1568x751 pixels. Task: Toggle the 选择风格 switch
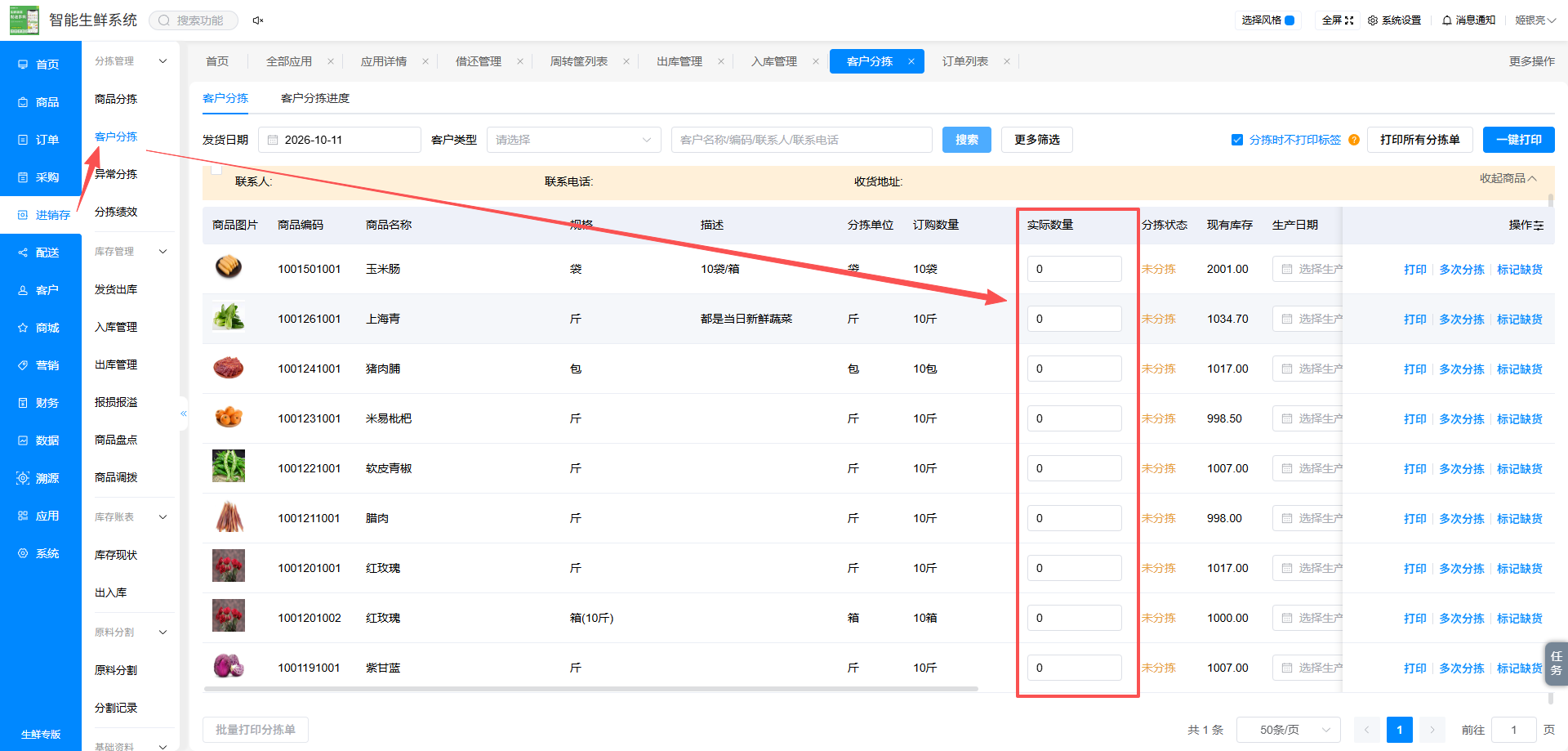click(1290, 20)
